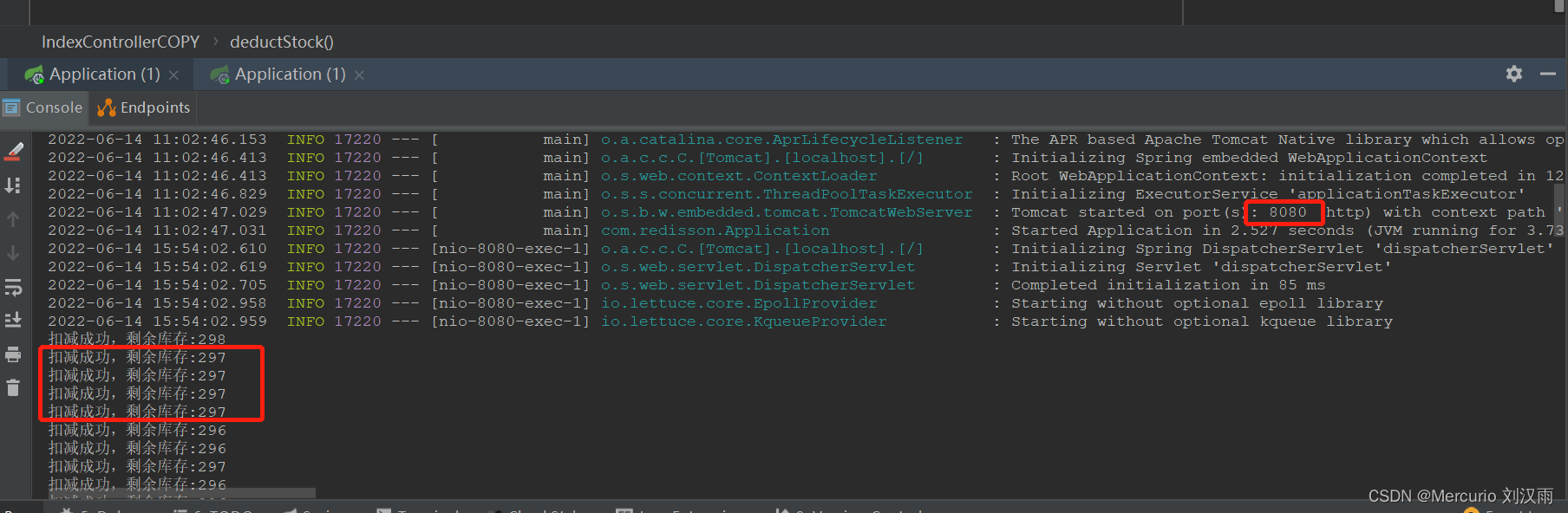Viewport: 1568px width, 513px height.
Task: Click timestamp 15:54:02.619 in the log
Action: 210,267
